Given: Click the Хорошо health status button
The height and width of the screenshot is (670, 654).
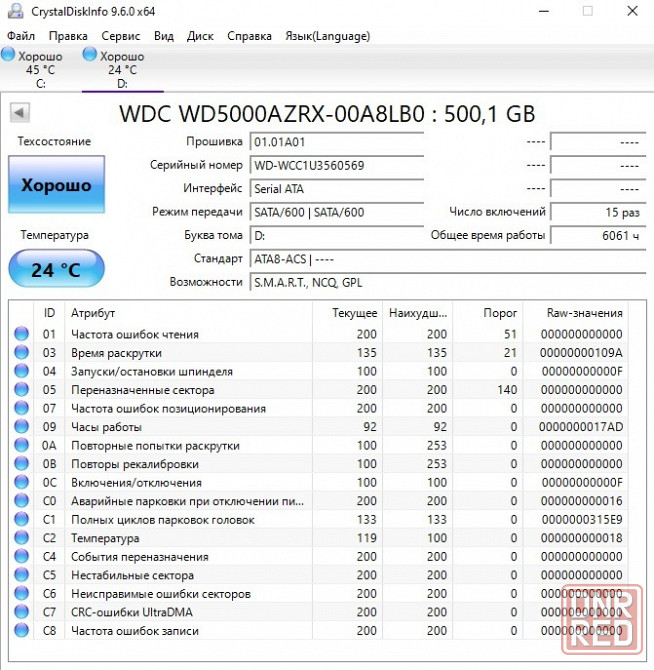Looking at the screenshot, I should 56,185.
